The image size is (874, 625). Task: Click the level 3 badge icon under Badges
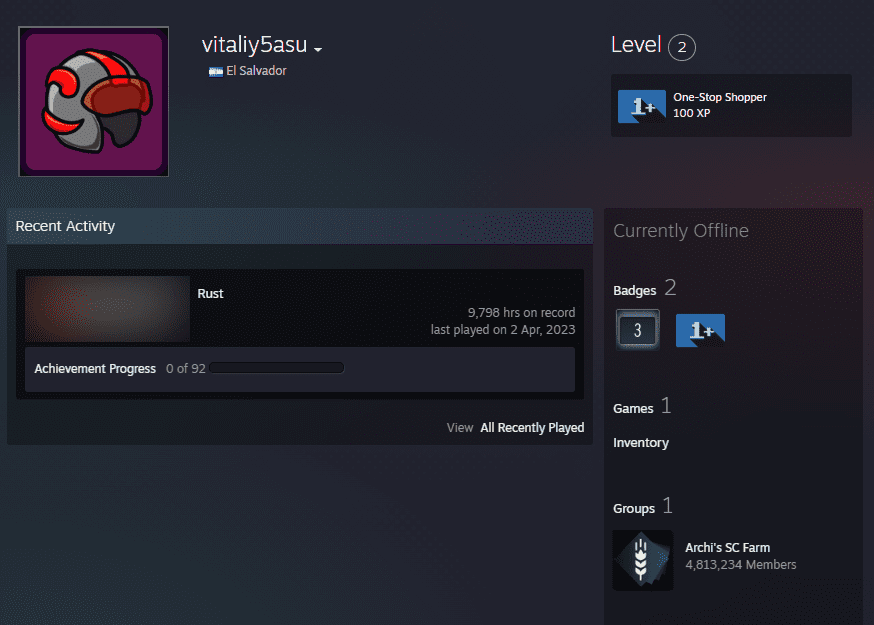click(x=638, y=330)
